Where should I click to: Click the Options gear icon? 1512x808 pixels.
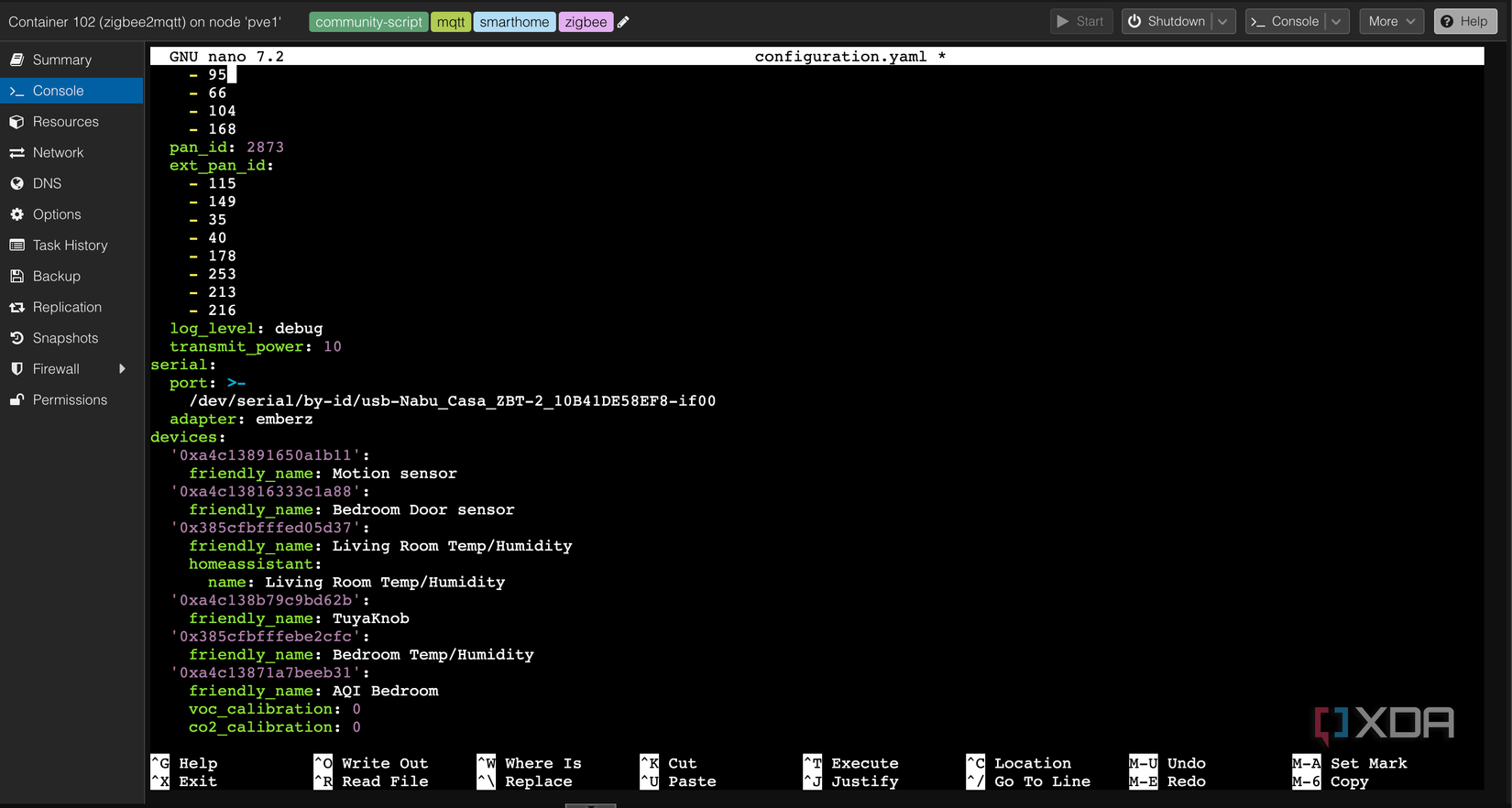16,214
